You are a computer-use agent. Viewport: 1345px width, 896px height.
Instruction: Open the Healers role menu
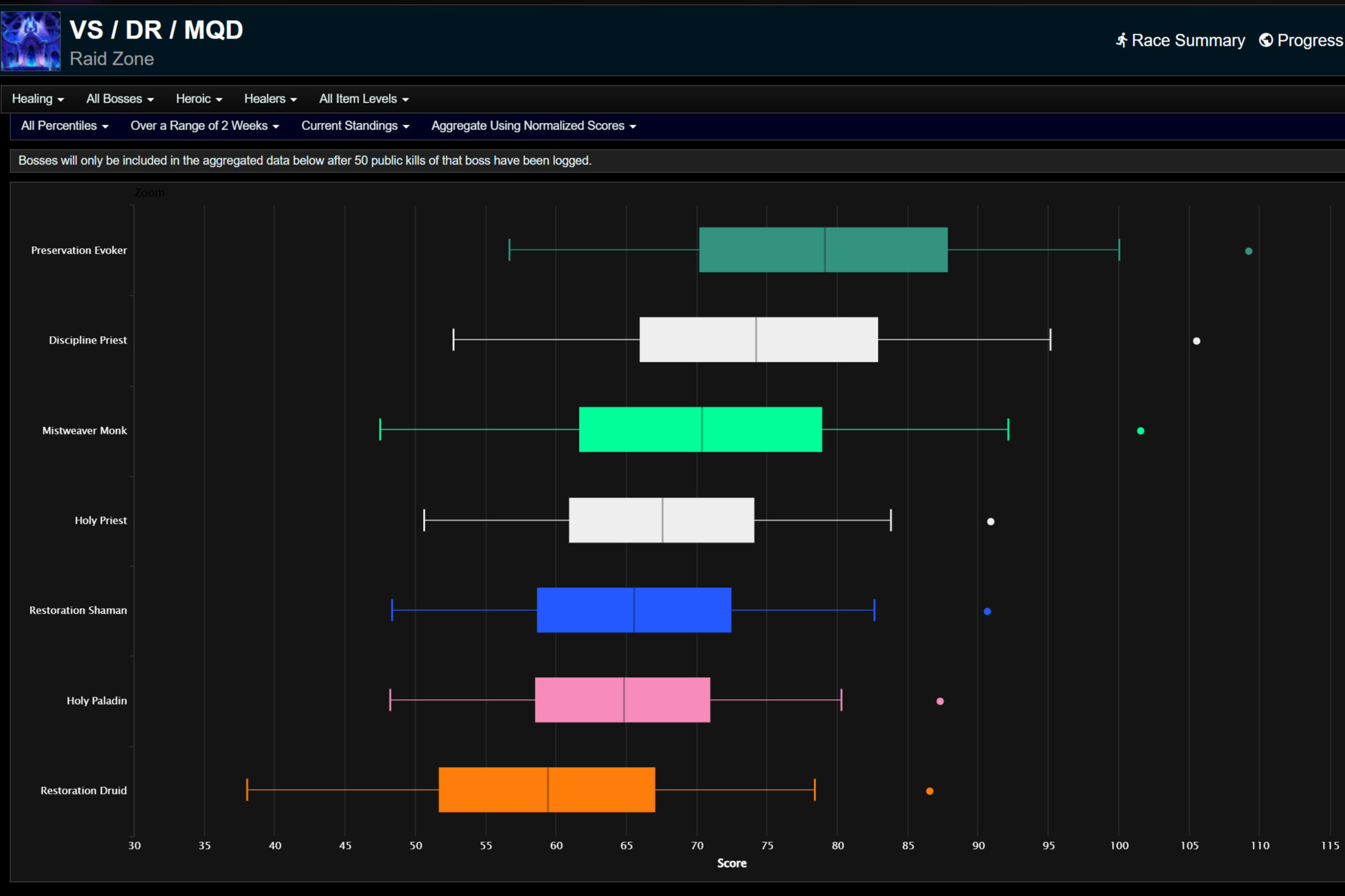[270, 99]
